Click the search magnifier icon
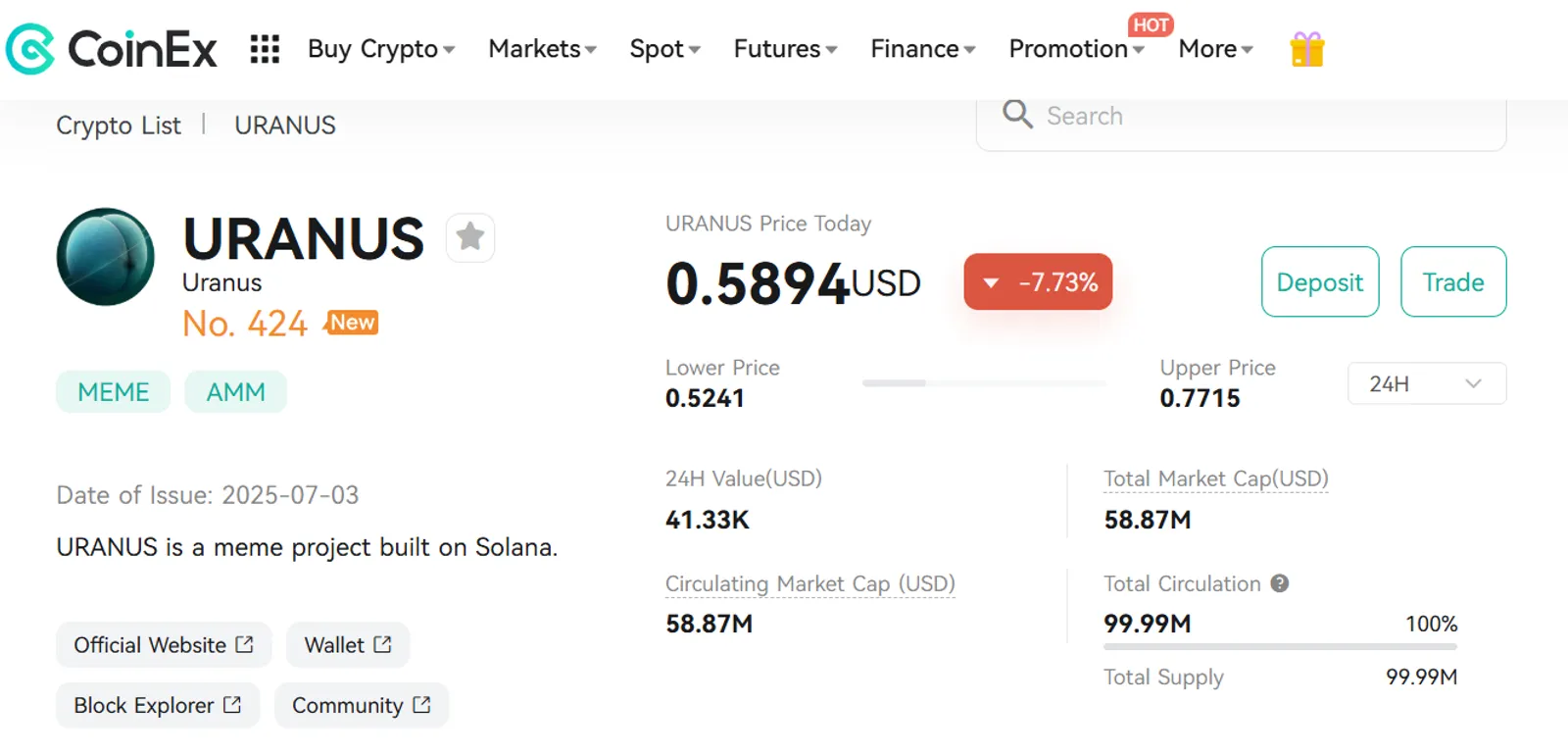 tap(1018, 115)
